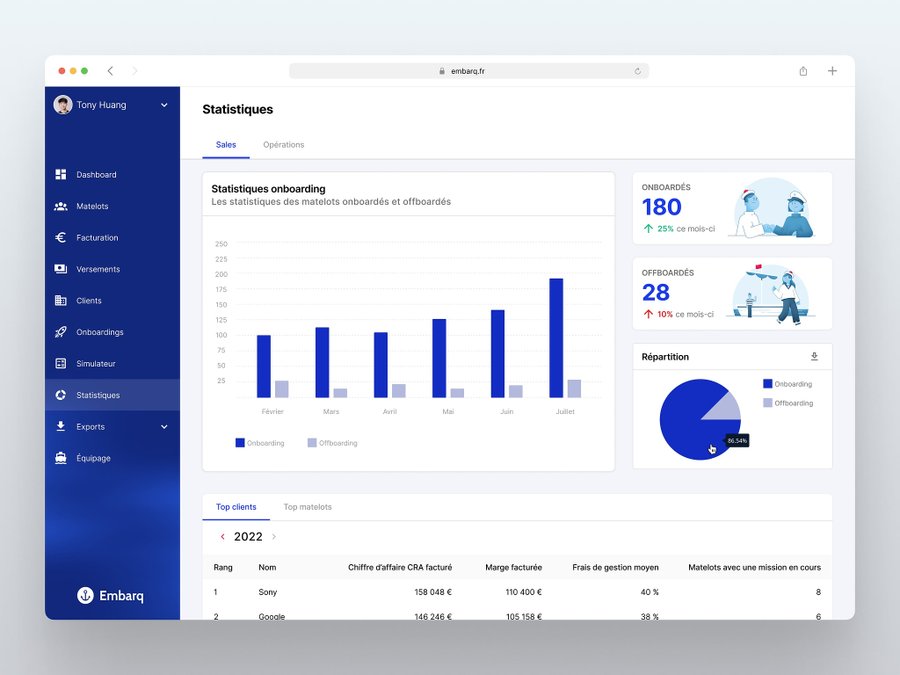Select the Sales tab
Viewport: 900px width, 675px height.
click(226, 145)
